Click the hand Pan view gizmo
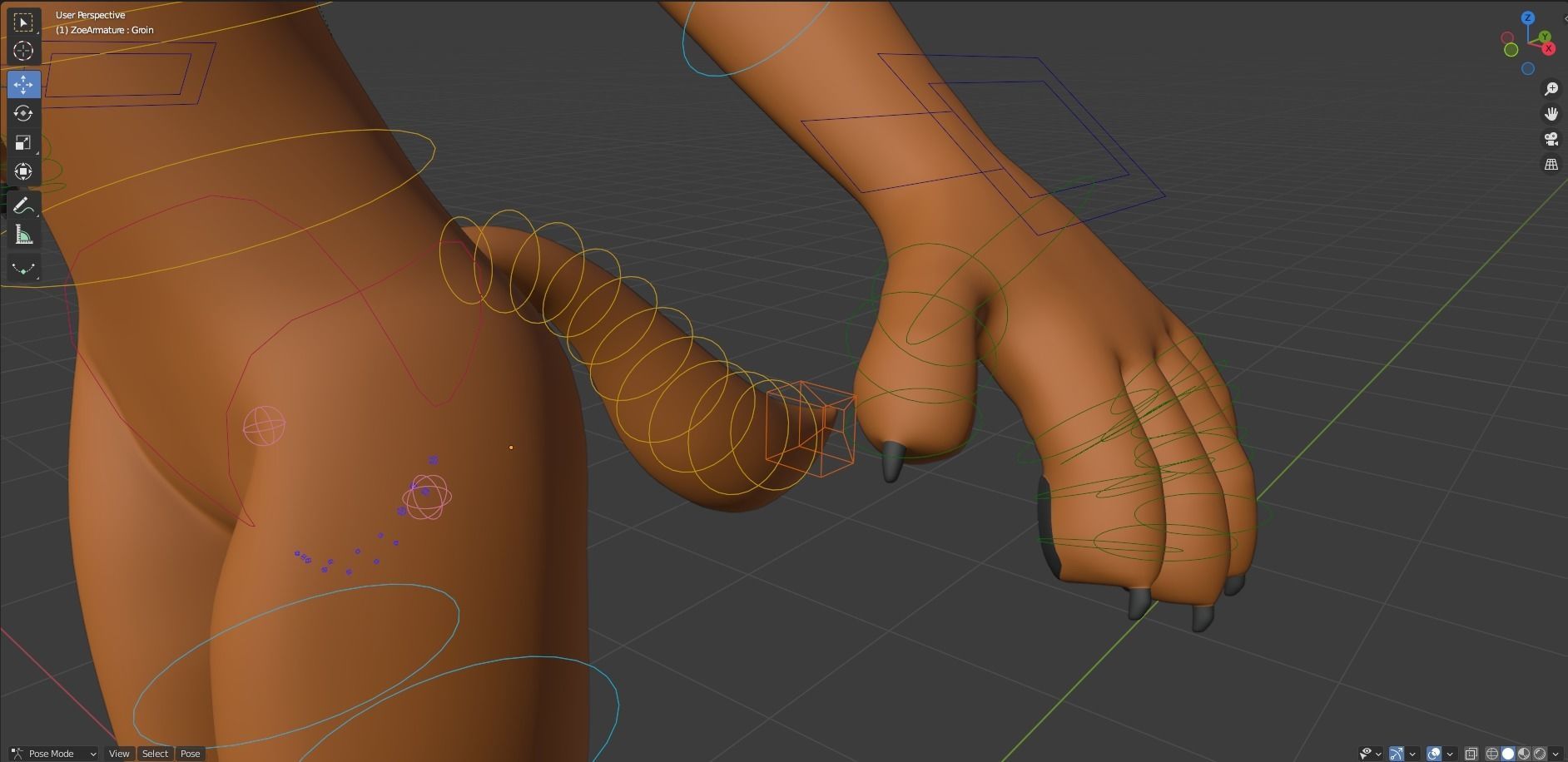This screenshot has width=1568, height=762. [1551, 114]
